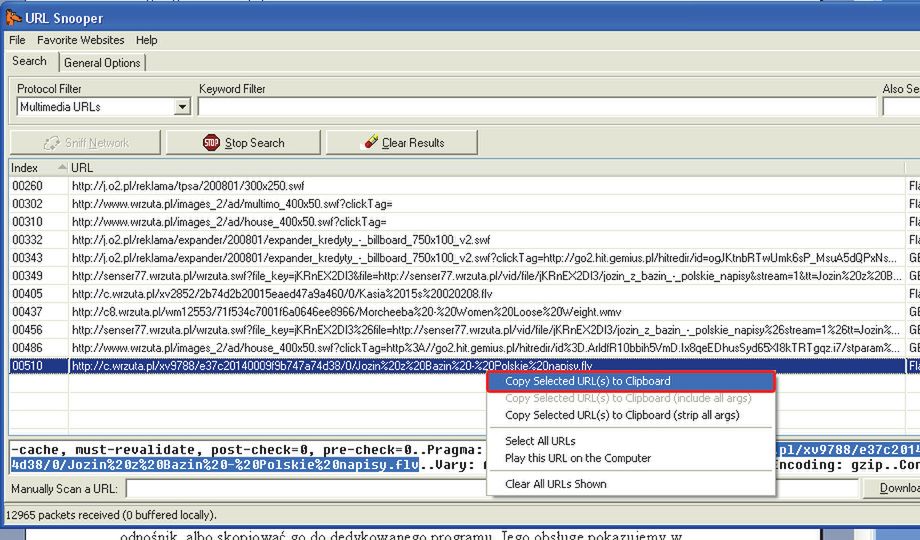The image size is (920, 540).
Task: Select the Multimedia URLs combo box
Action: click(x=103, y=107)
